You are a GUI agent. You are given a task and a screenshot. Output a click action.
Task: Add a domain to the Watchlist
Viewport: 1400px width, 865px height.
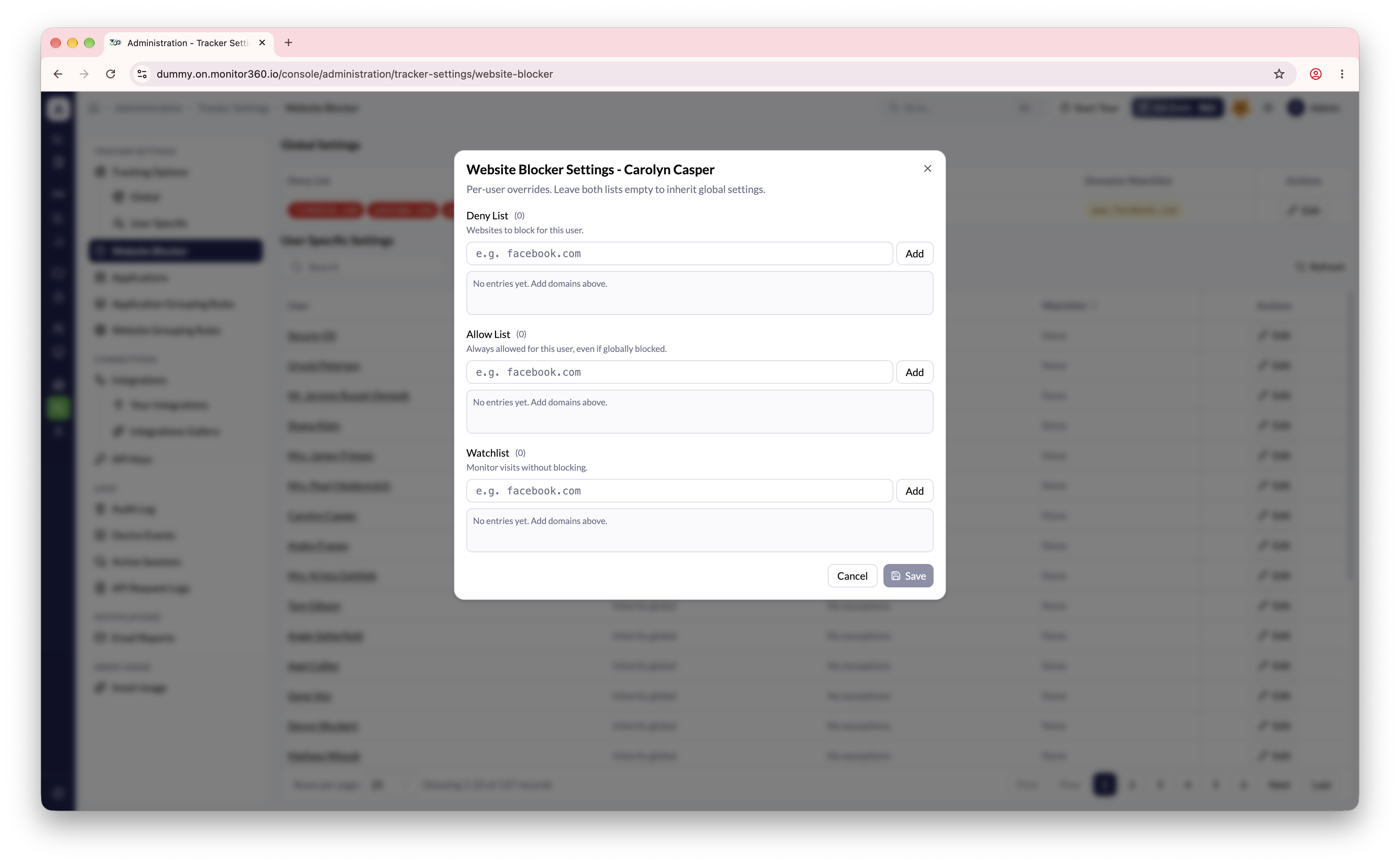click(914, 491)
